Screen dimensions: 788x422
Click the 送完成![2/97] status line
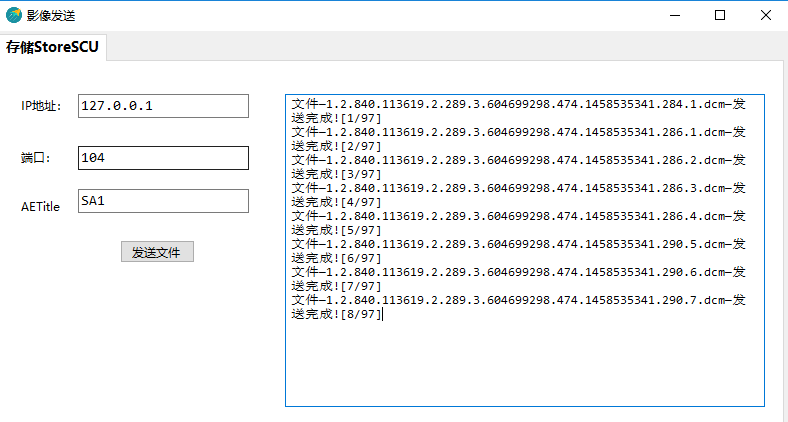(x=337, y=146)
